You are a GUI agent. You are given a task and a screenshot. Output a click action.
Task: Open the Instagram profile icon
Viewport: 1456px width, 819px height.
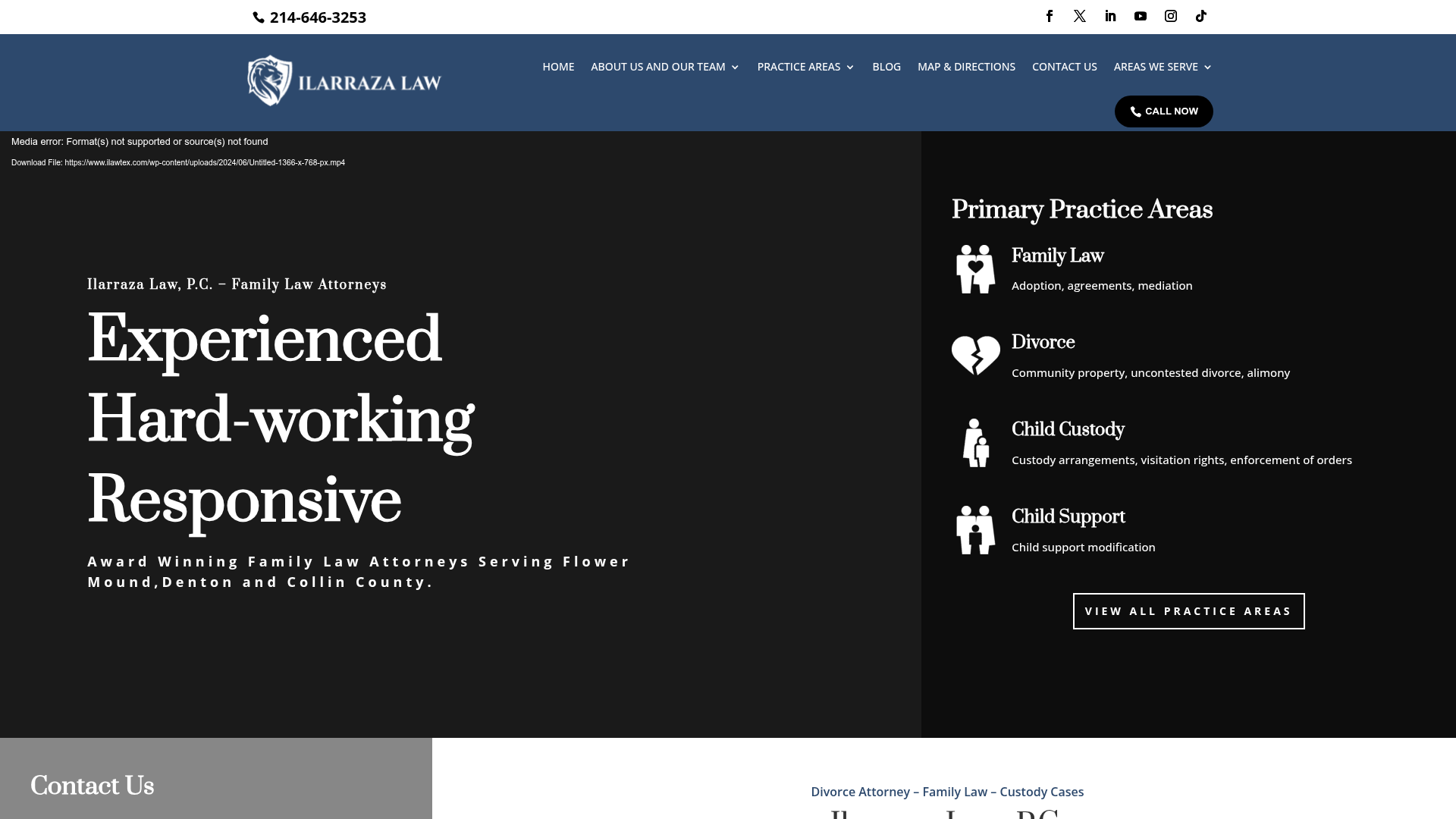coord(1171,16)
